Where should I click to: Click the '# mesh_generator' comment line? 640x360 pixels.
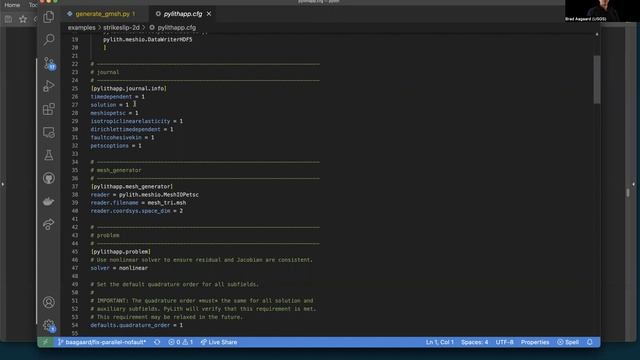point(116,170)
